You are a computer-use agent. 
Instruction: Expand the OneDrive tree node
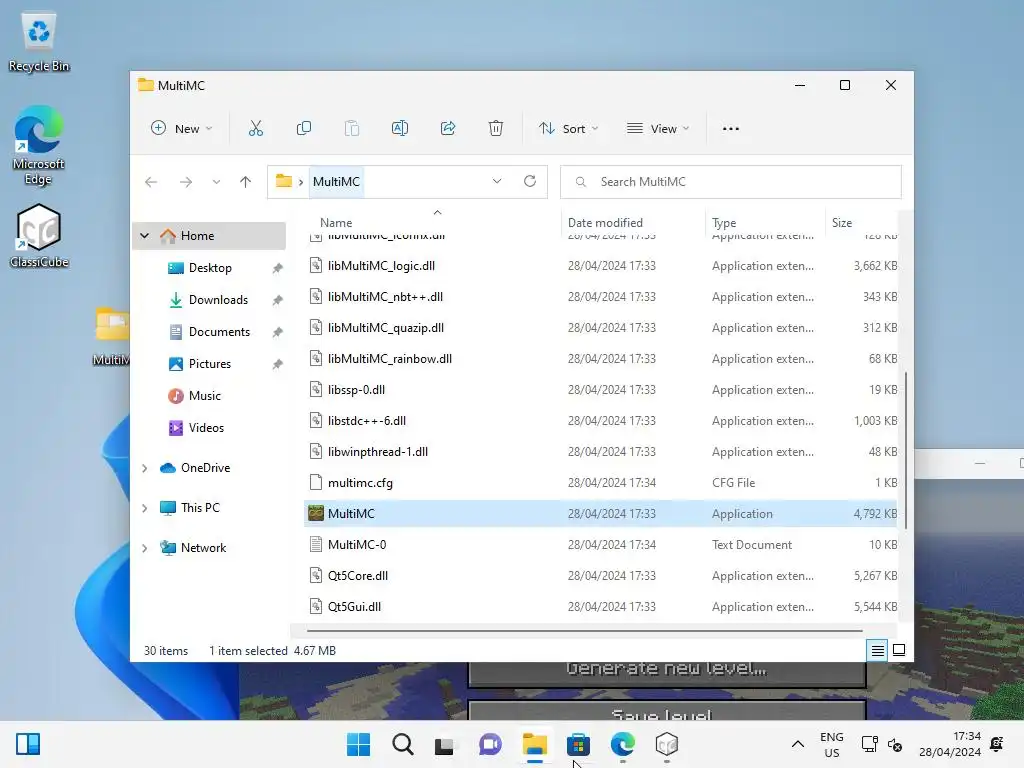(144, 468)
